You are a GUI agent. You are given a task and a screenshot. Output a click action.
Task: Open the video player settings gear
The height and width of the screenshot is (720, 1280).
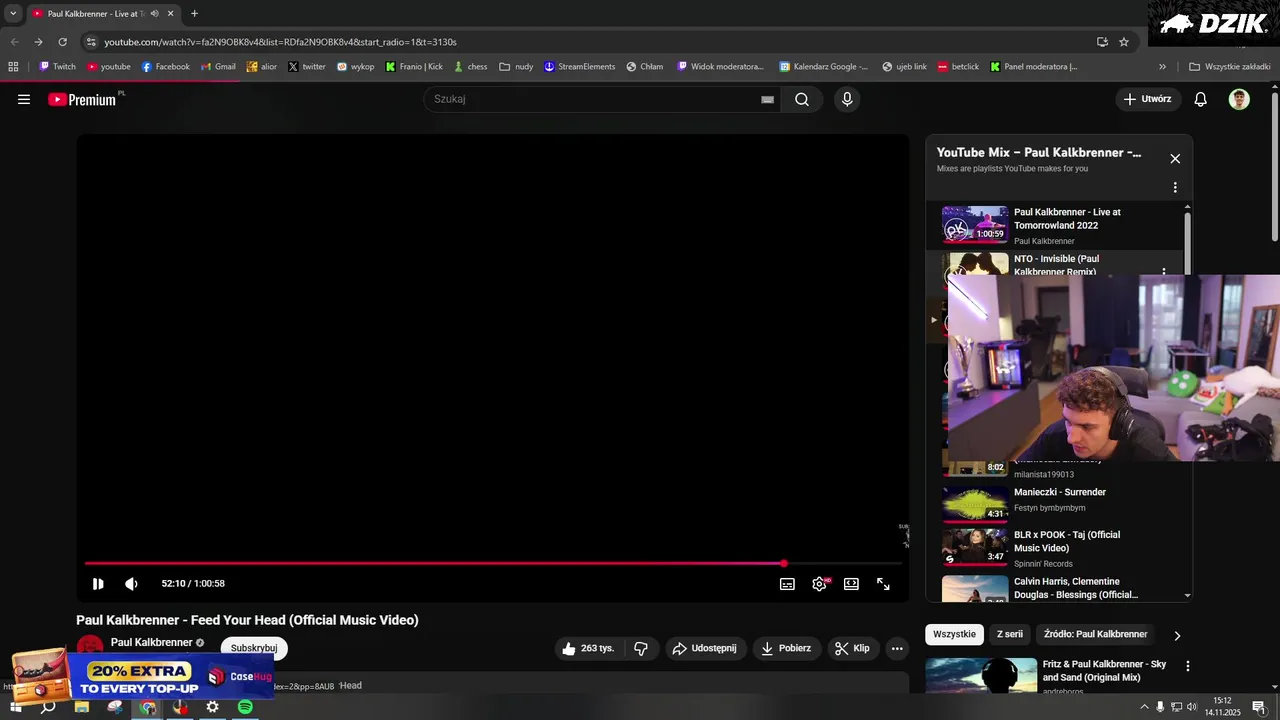[819, 584]
